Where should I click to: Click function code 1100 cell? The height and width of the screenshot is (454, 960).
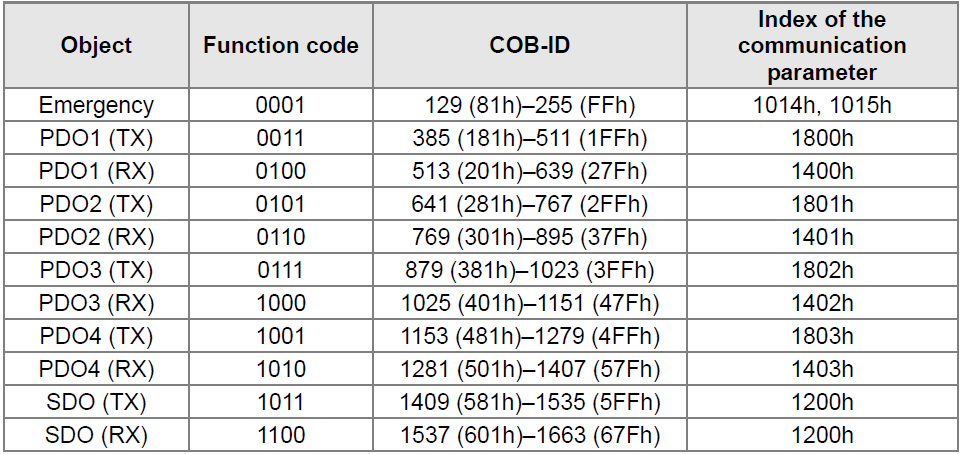coord(280,435)
